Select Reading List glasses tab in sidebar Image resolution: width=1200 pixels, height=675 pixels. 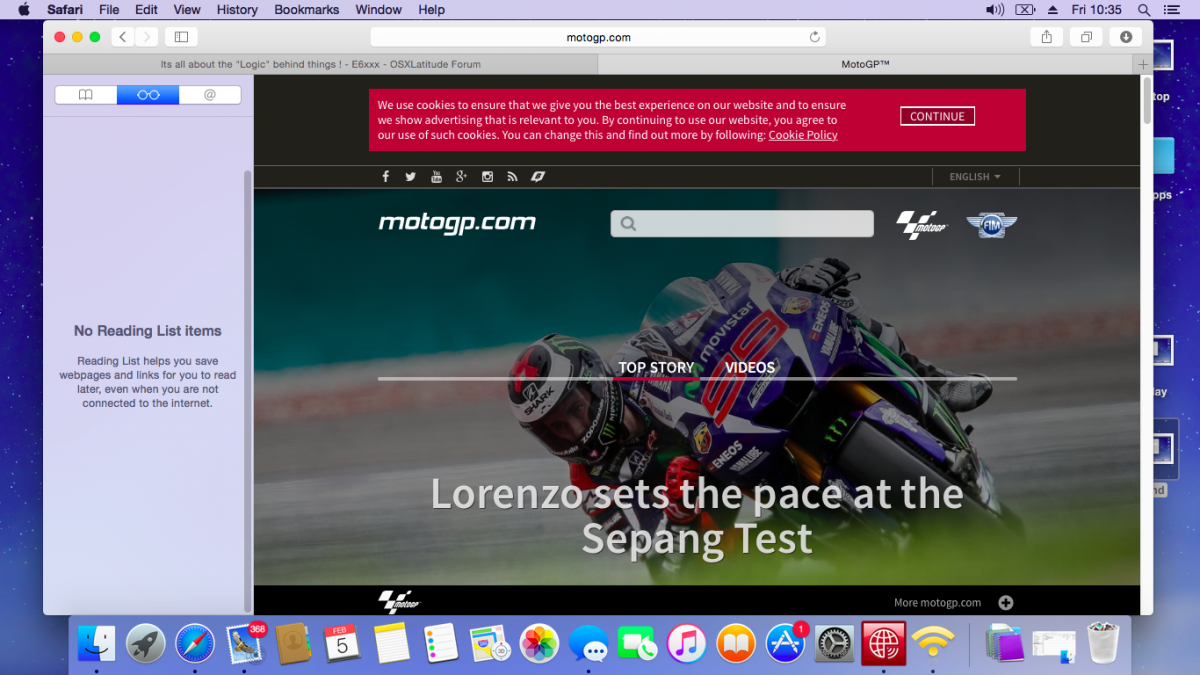coord(148,95)
